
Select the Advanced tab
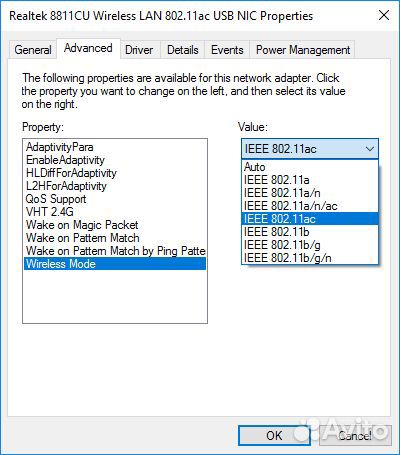[x=88, y=49]
